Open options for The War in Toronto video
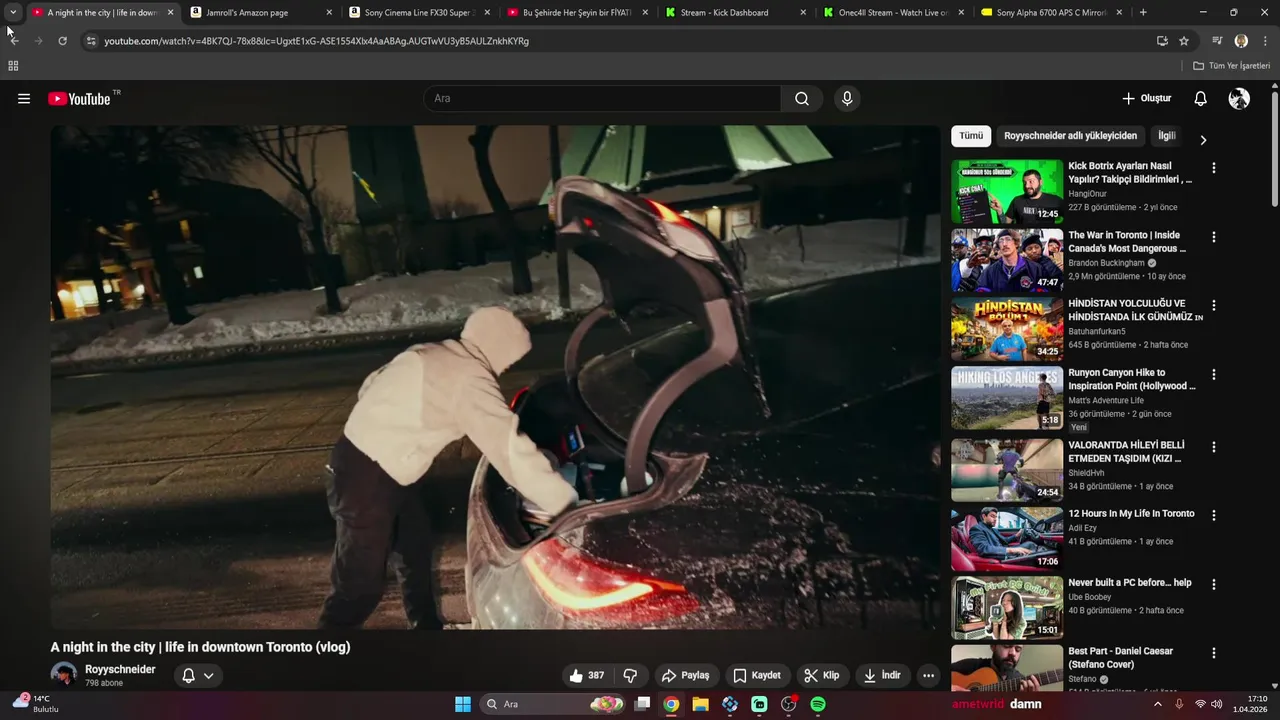 1214,237
